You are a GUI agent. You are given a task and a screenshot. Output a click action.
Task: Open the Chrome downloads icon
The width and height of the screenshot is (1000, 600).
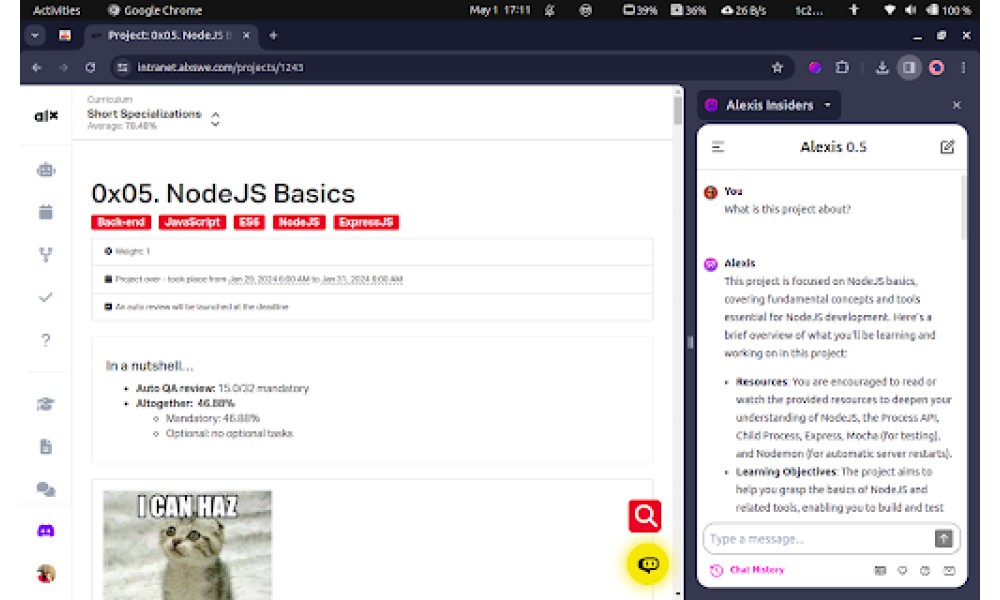pyautogui.click(x=882, y=68)
